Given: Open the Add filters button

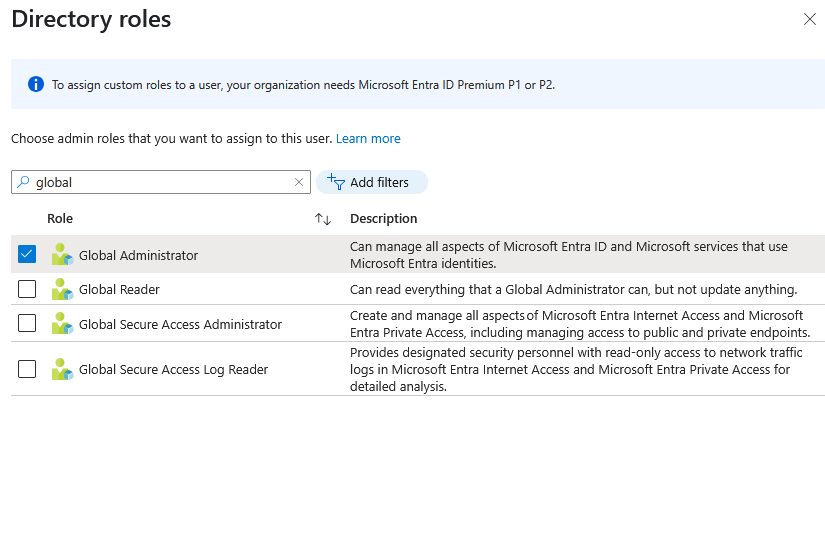Looking at the screenshot, I should click(x=372, y=182).
